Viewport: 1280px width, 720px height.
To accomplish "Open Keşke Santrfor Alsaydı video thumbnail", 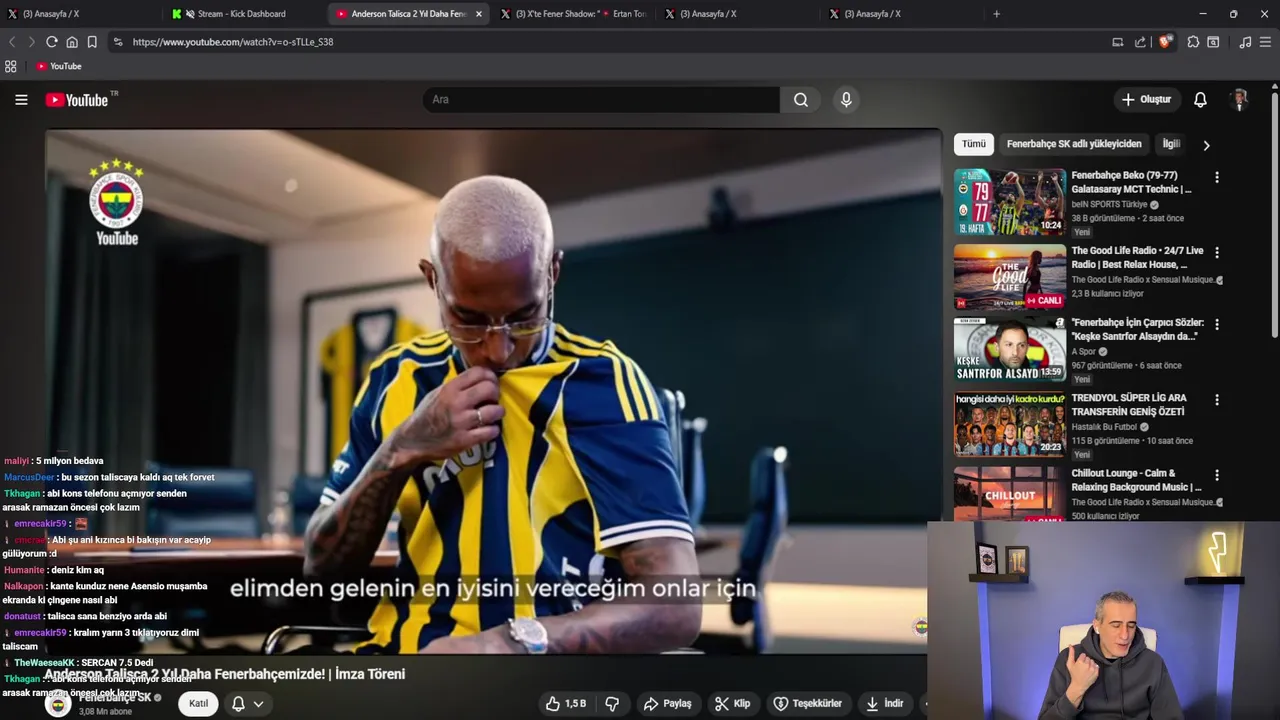I will pyautogui.click(x=1010, y=350).
